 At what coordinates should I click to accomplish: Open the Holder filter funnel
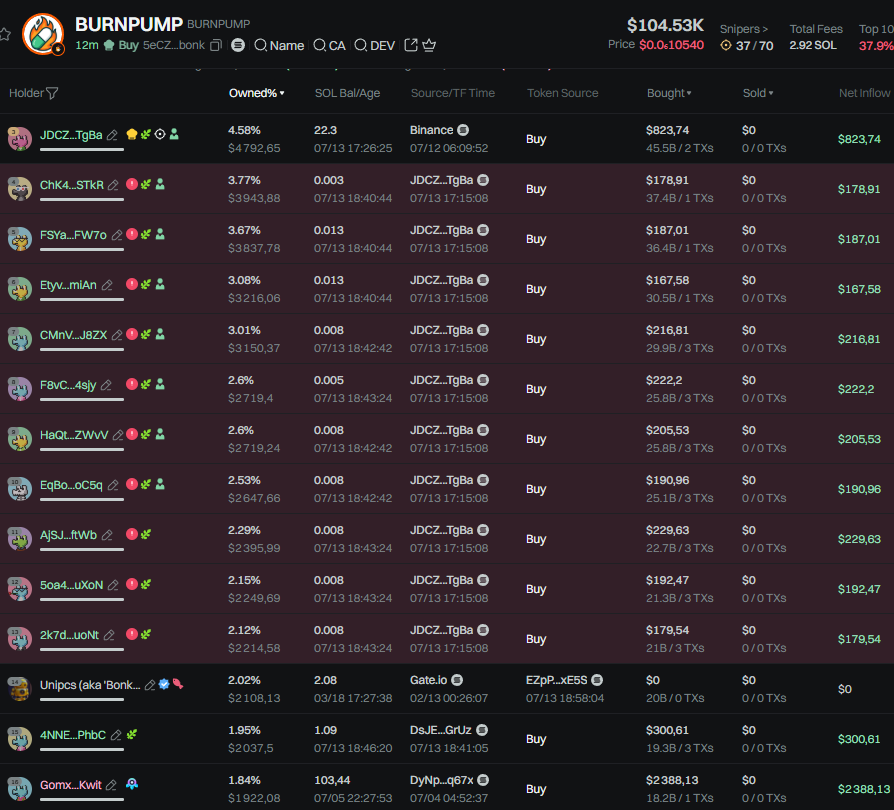(52, 93)
